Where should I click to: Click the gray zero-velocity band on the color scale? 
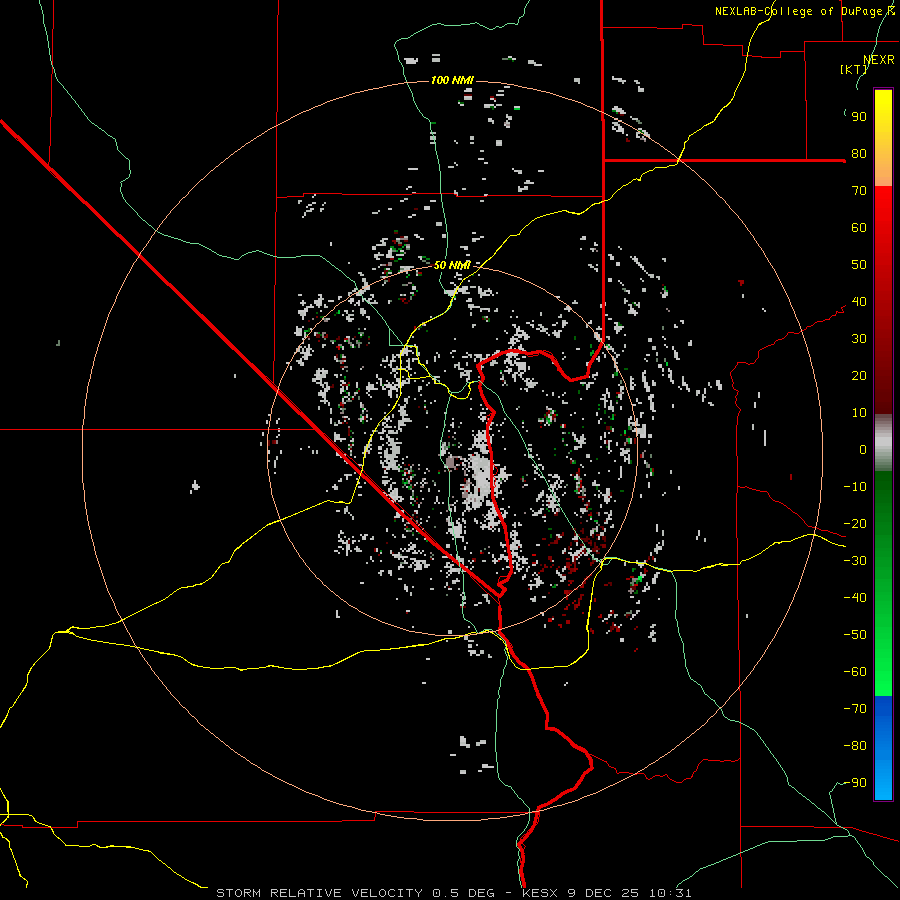click(x=883, y=443)
